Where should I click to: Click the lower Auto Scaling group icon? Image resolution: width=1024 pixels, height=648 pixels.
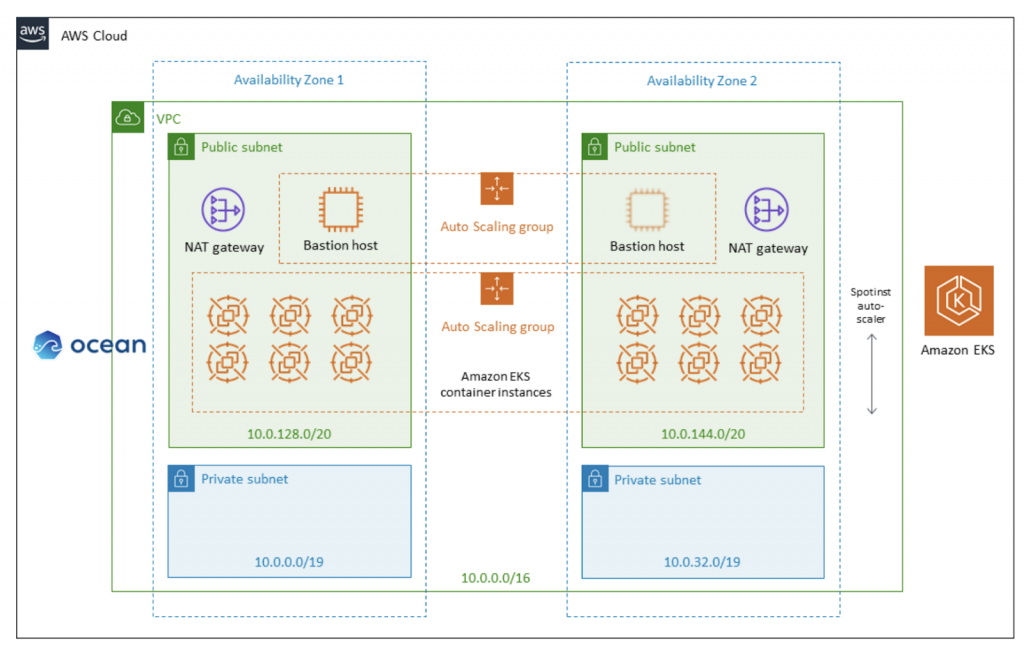coord(497,289)
